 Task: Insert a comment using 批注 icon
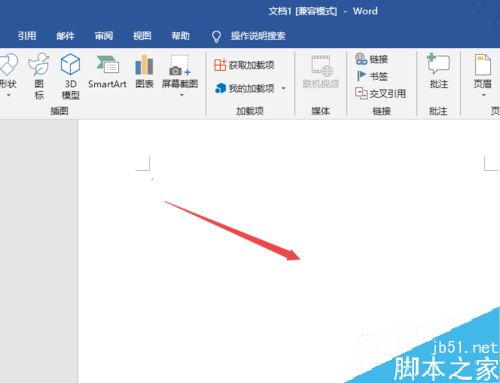pyautogui.click(x=439, y=64)
